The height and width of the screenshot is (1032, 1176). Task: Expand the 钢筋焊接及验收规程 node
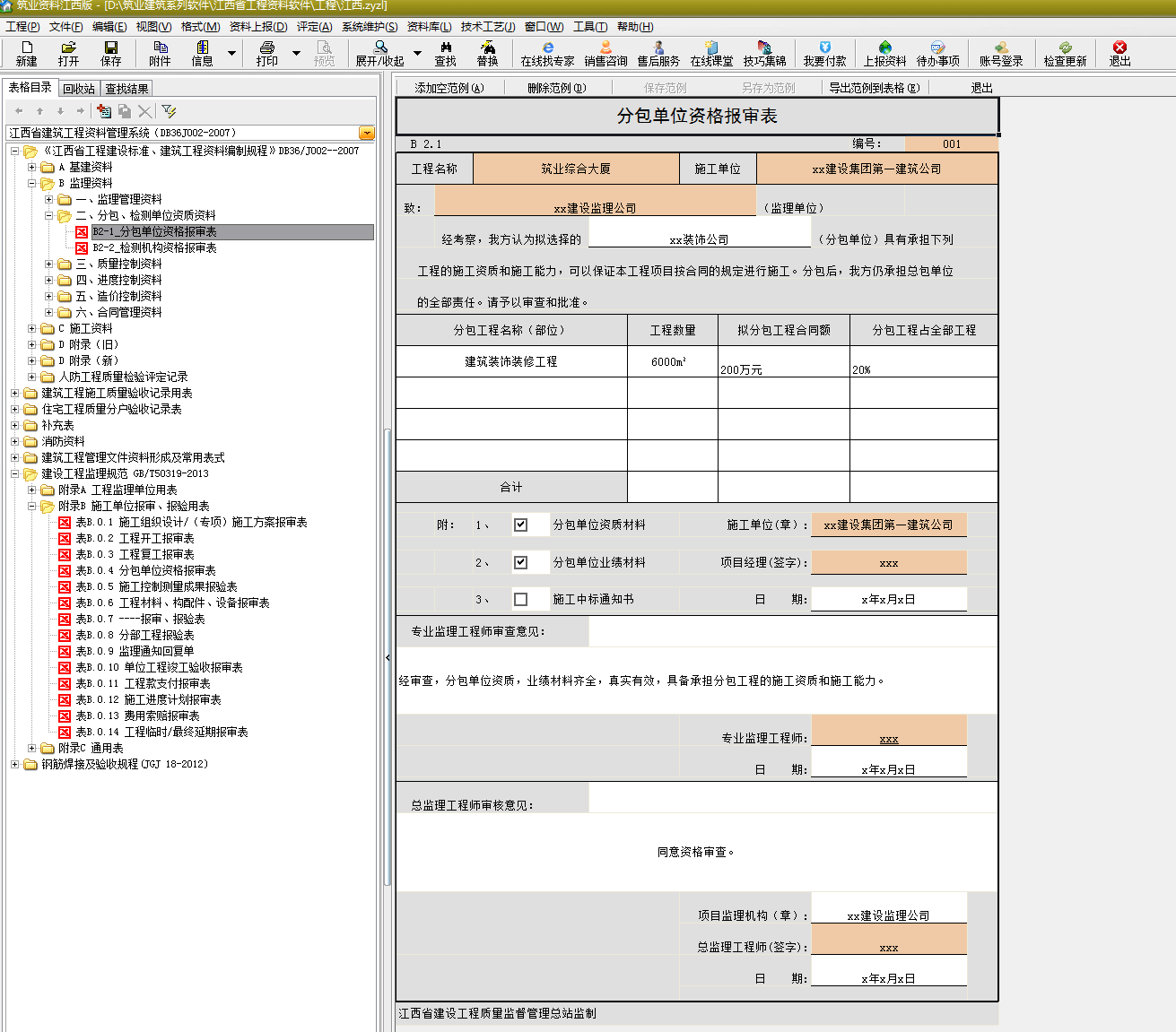(x=14, y=764)
